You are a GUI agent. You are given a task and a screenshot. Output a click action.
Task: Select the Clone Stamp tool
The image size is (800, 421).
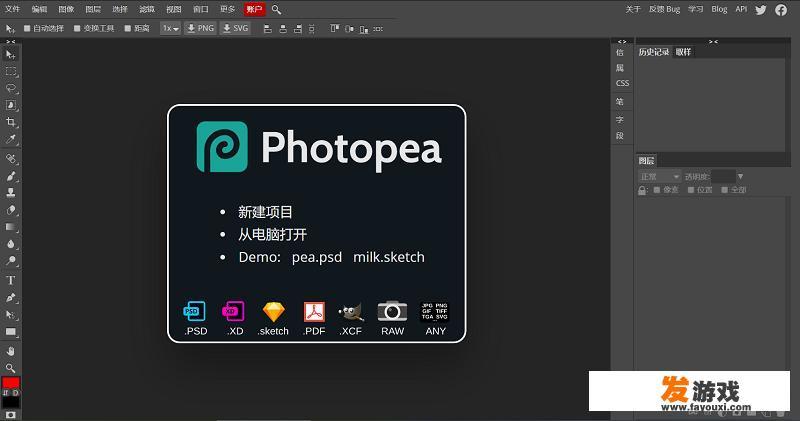11,193
